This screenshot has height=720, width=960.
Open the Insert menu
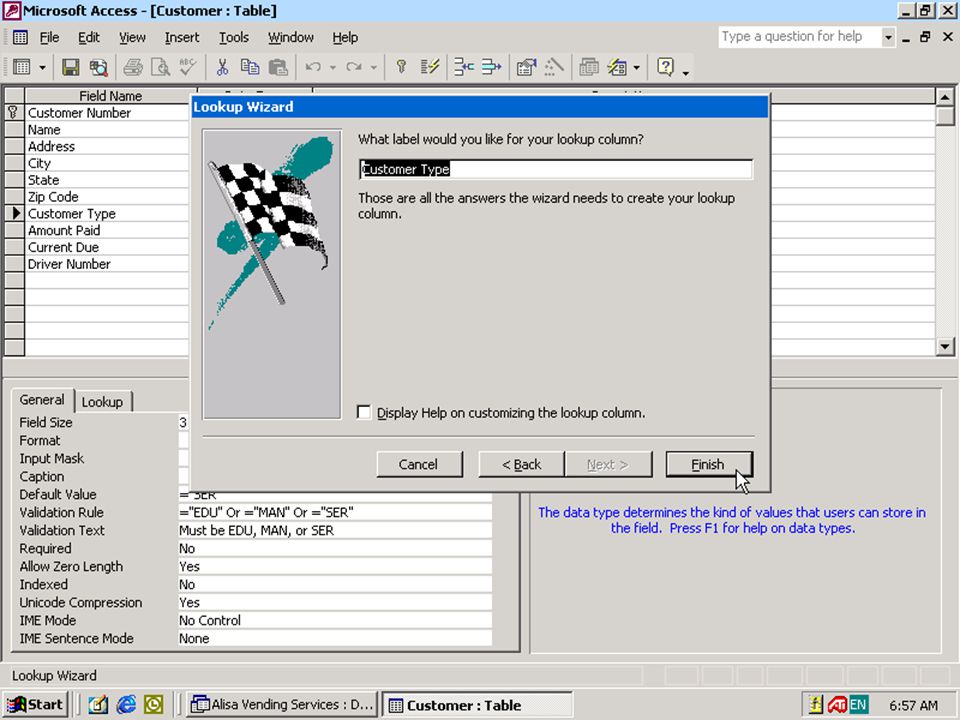(x=182, y=37)
